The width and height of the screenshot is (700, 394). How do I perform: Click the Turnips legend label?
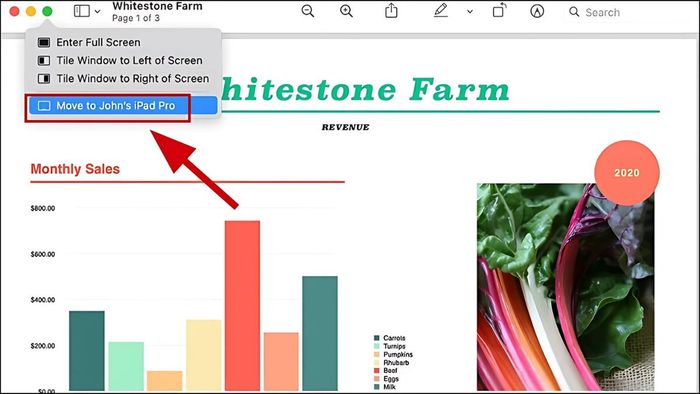point(394,346)
